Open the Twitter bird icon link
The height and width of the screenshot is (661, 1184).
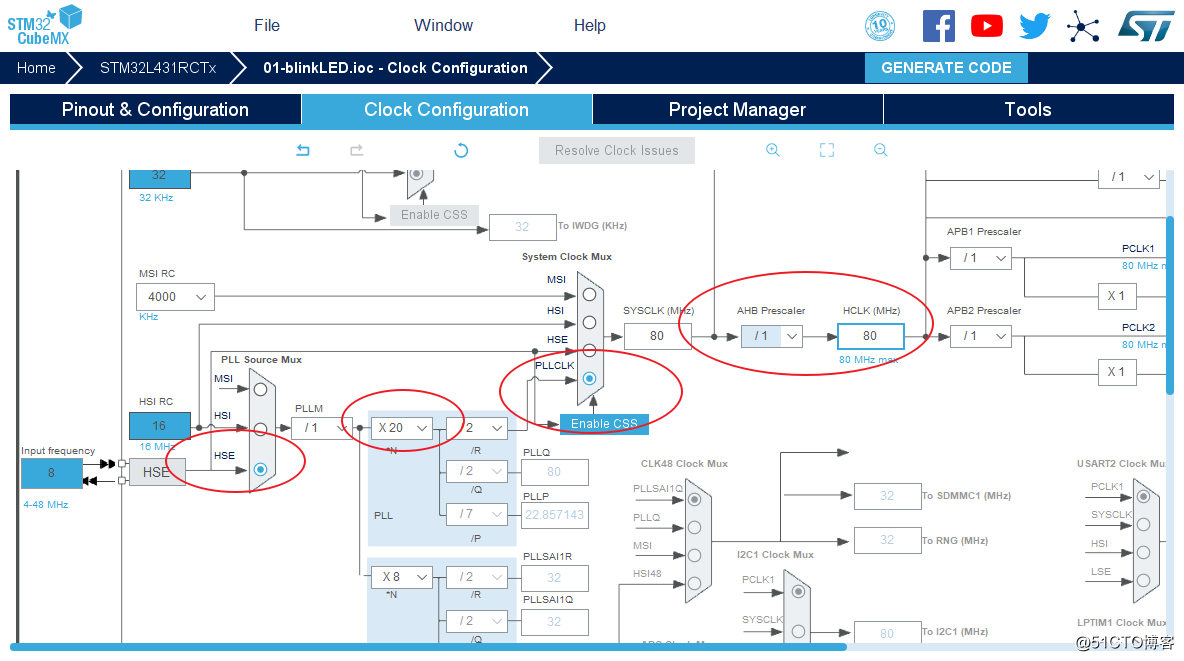(1034, 26)
